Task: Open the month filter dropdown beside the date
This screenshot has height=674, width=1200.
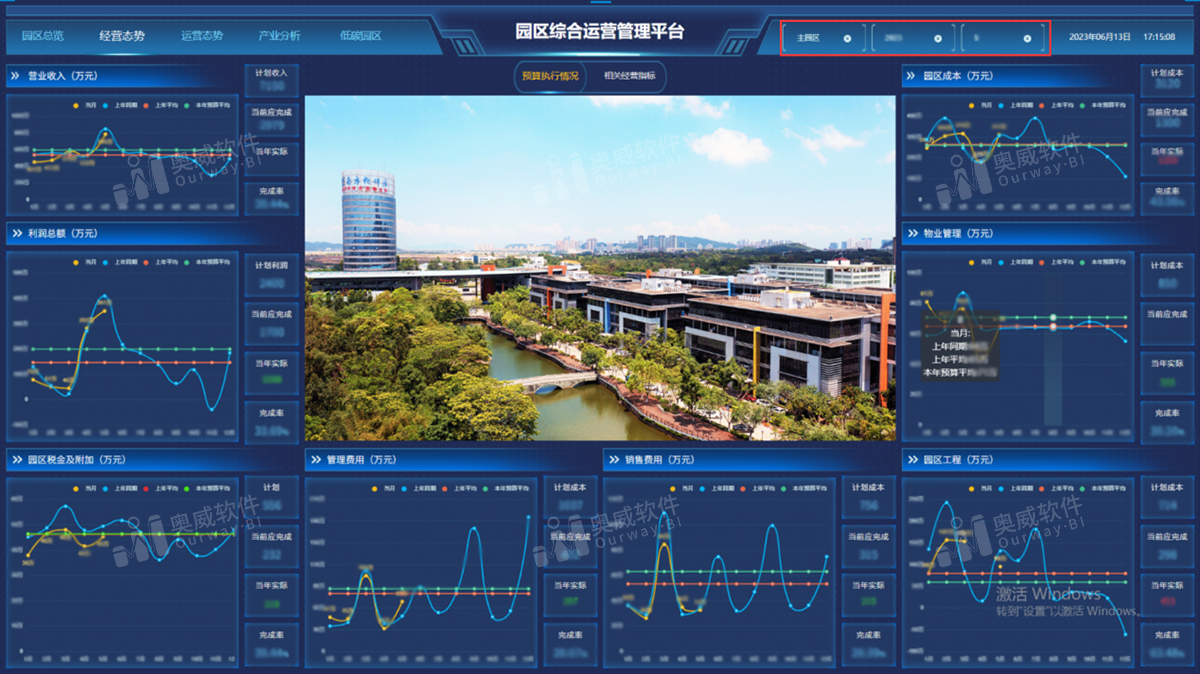Action: pyautogui.click(x=1003, y=38)
